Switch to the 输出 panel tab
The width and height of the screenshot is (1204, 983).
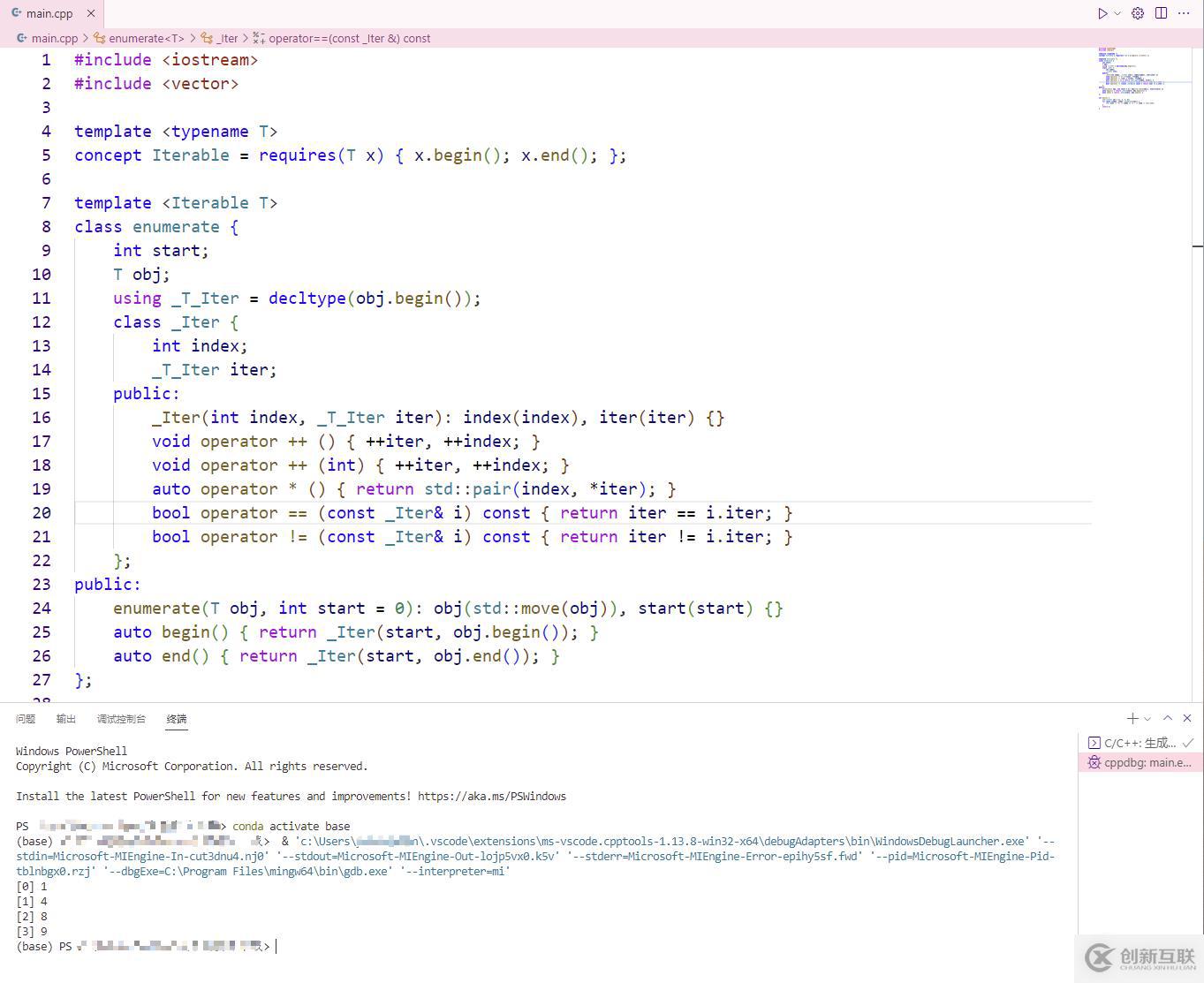pos(66,719)
